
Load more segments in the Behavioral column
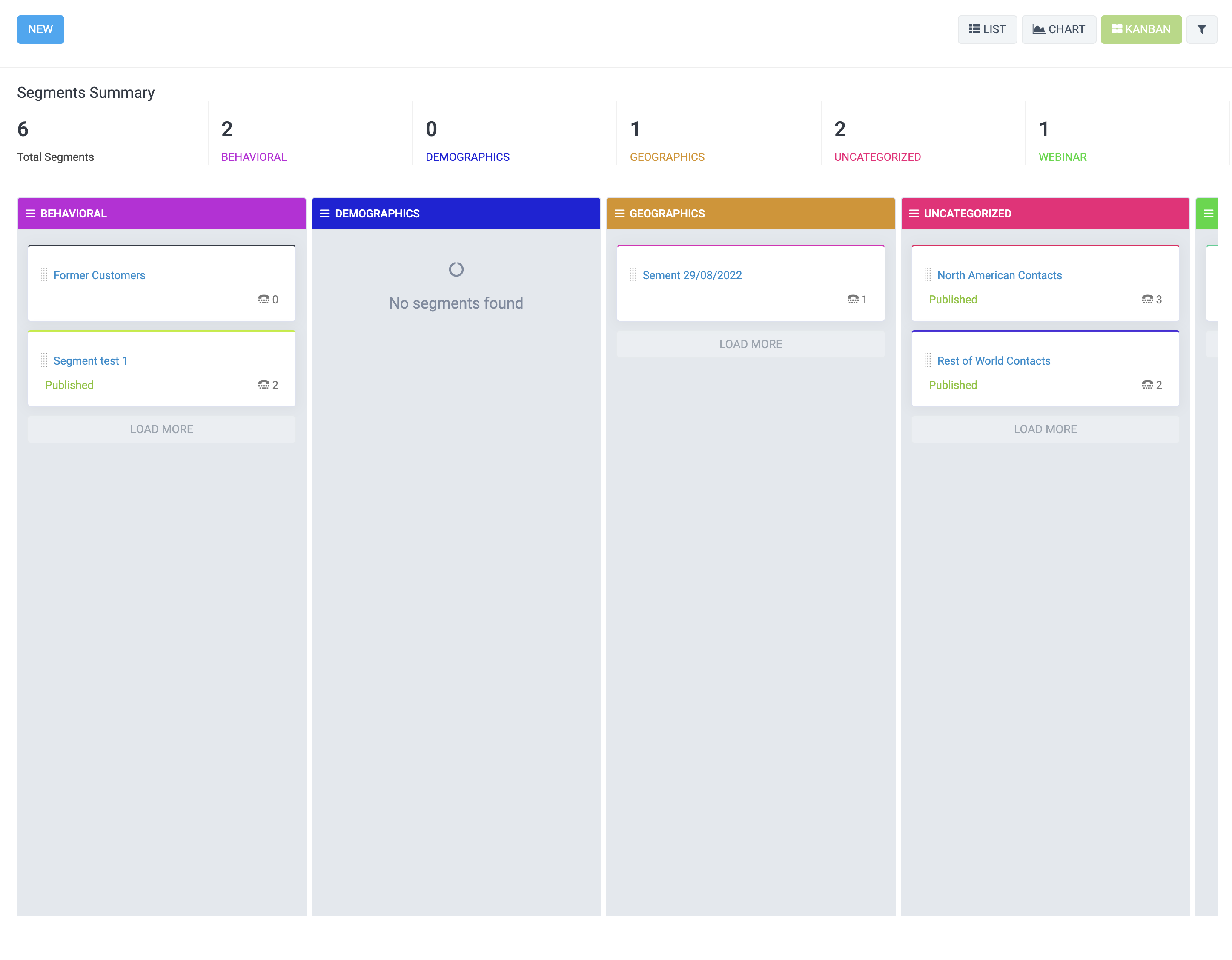(x=161, y=429)
